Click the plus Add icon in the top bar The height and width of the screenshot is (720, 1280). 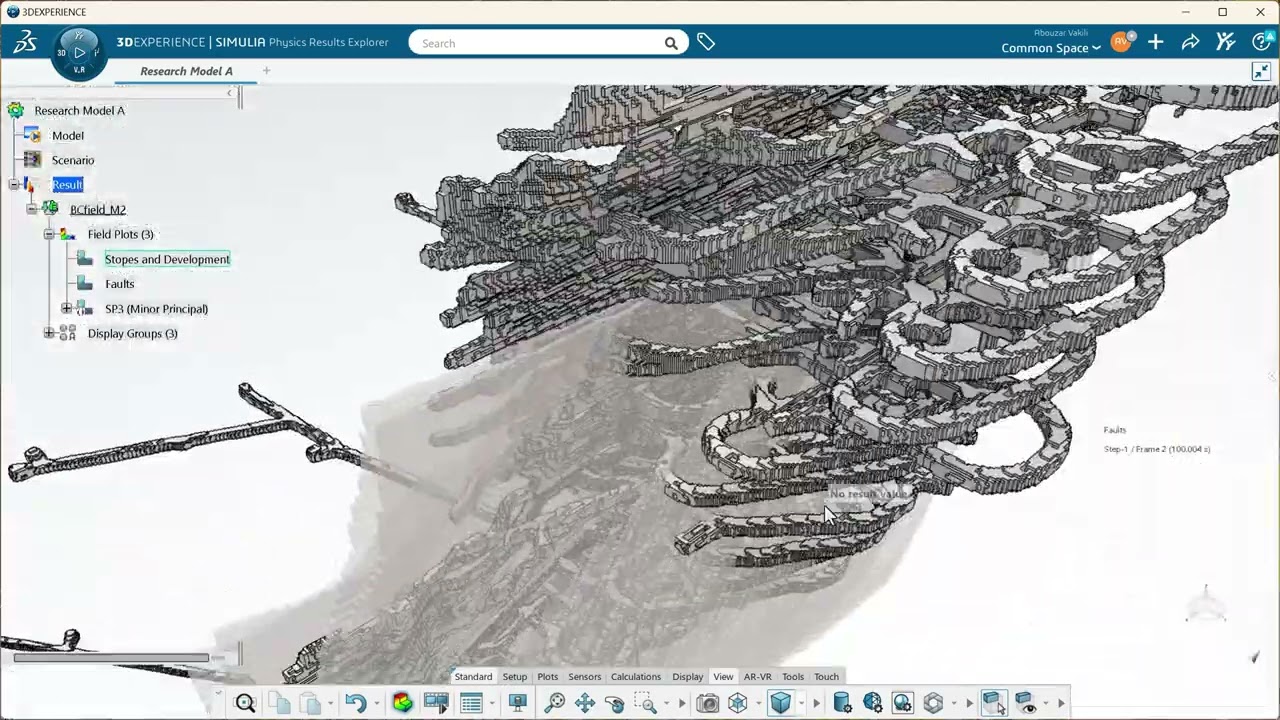coord(1155,42)
